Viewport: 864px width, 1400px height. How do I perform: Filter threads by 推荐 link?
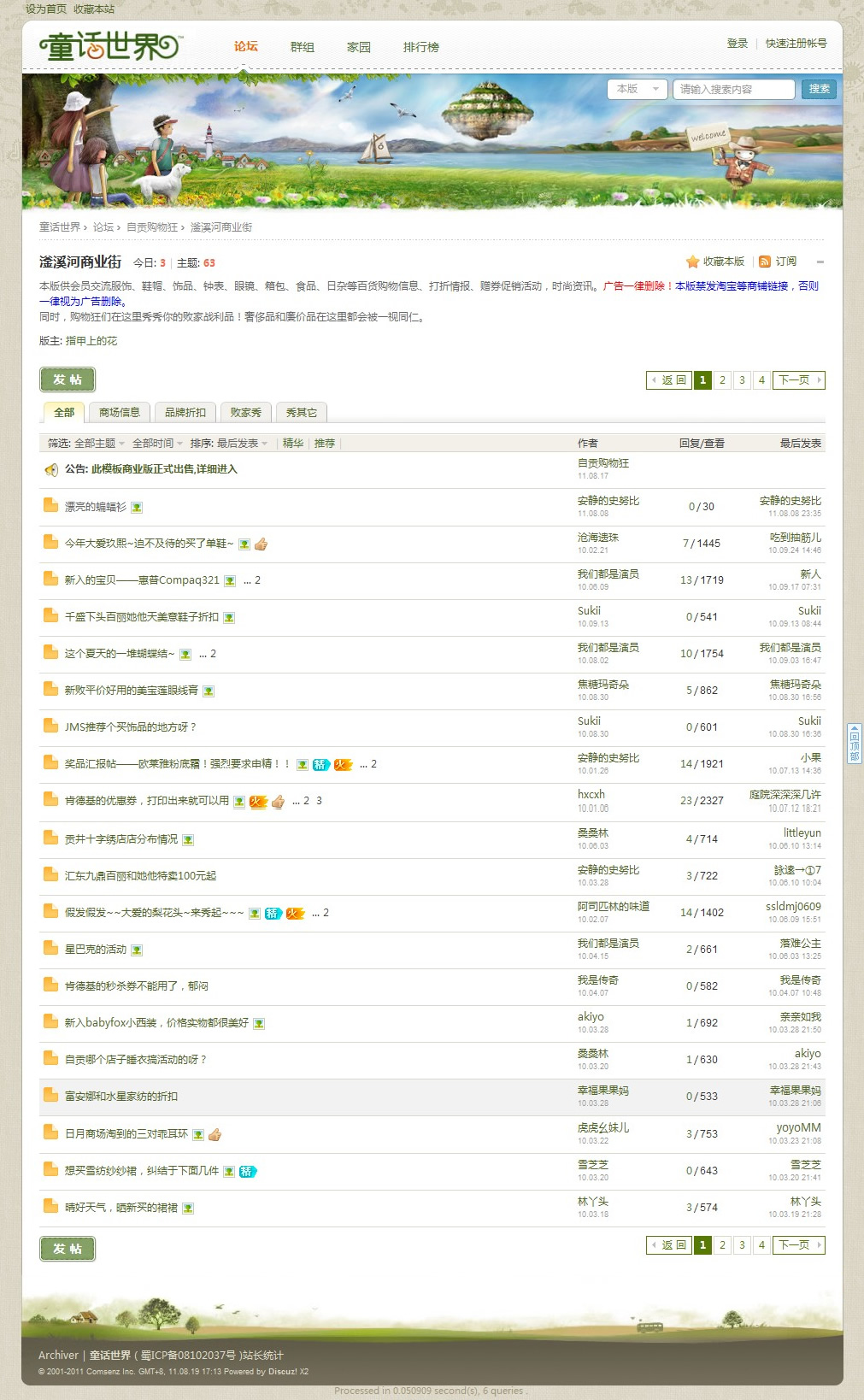tap(325, 443)
